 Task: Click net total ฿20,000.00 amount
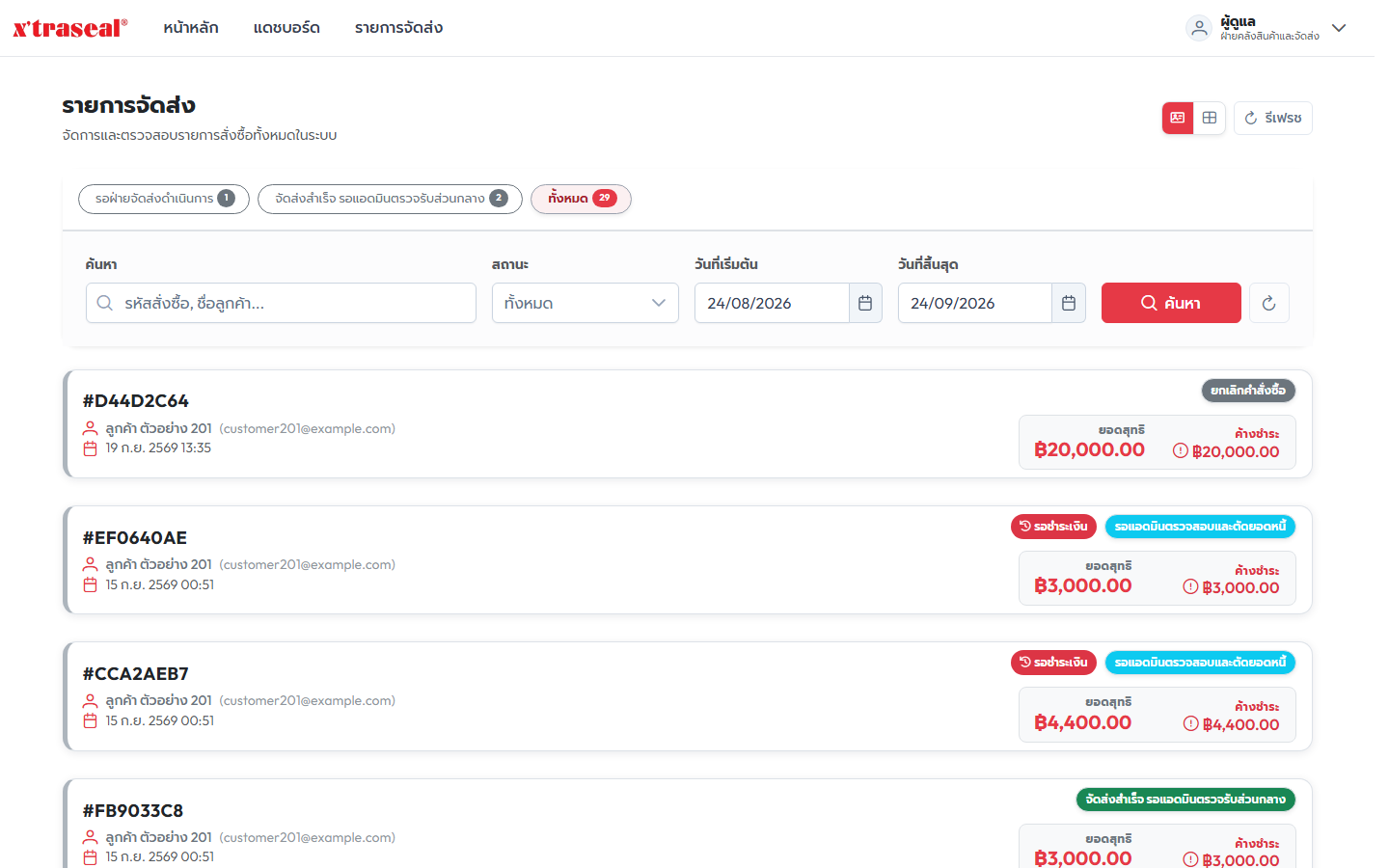click(x=1089, y=449)
